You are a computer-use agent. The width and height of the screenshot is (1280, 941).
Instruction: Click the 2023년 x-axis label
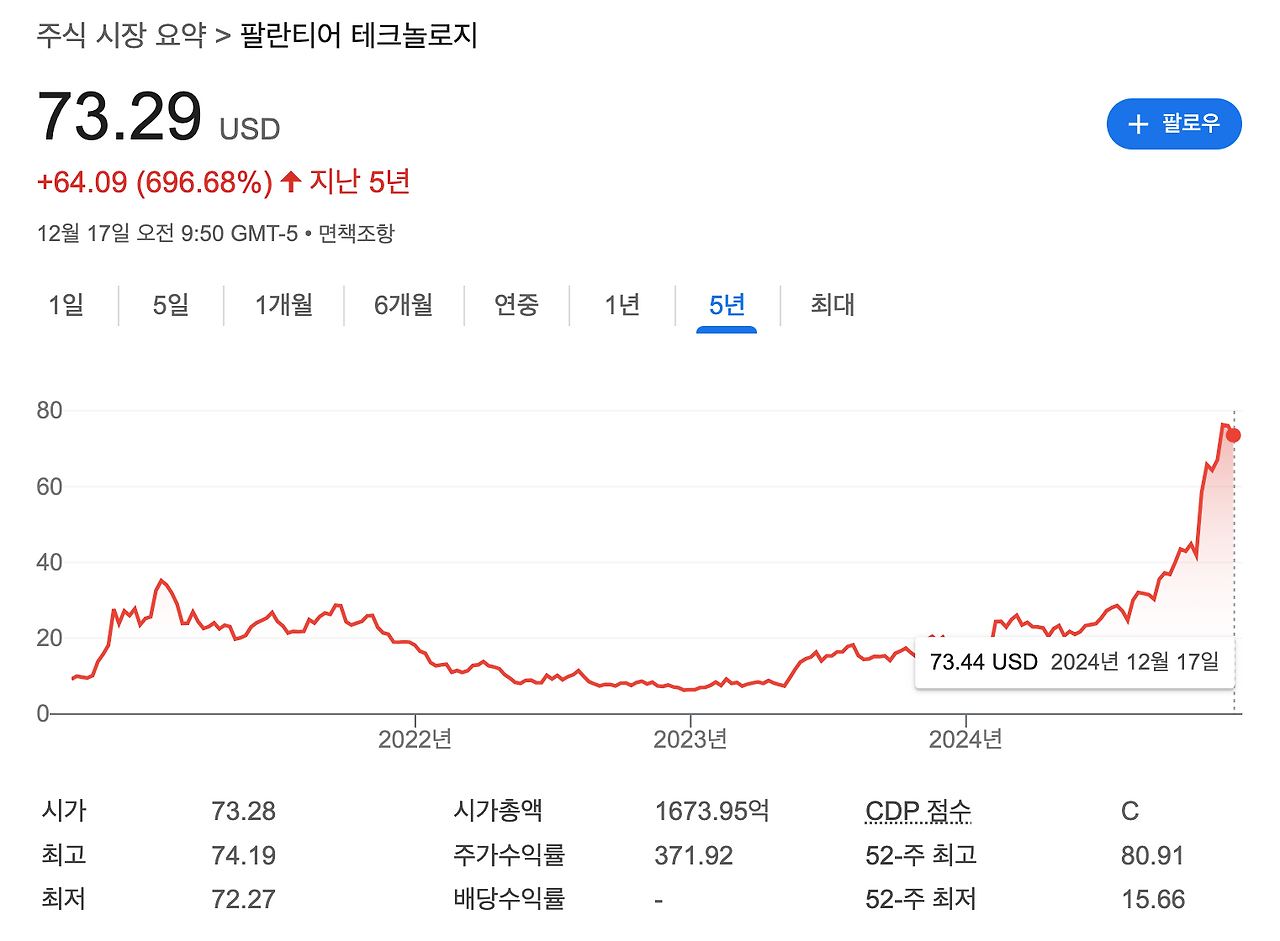pos(690,740)
